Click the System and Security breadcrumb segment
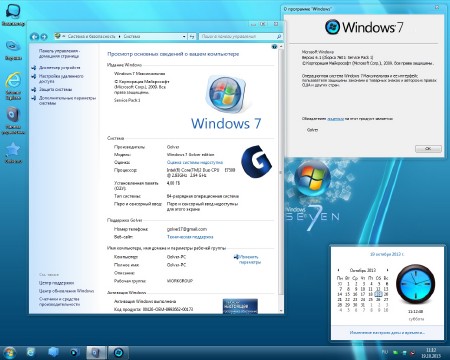The image size is (450, 360). [x=92, y=36]
